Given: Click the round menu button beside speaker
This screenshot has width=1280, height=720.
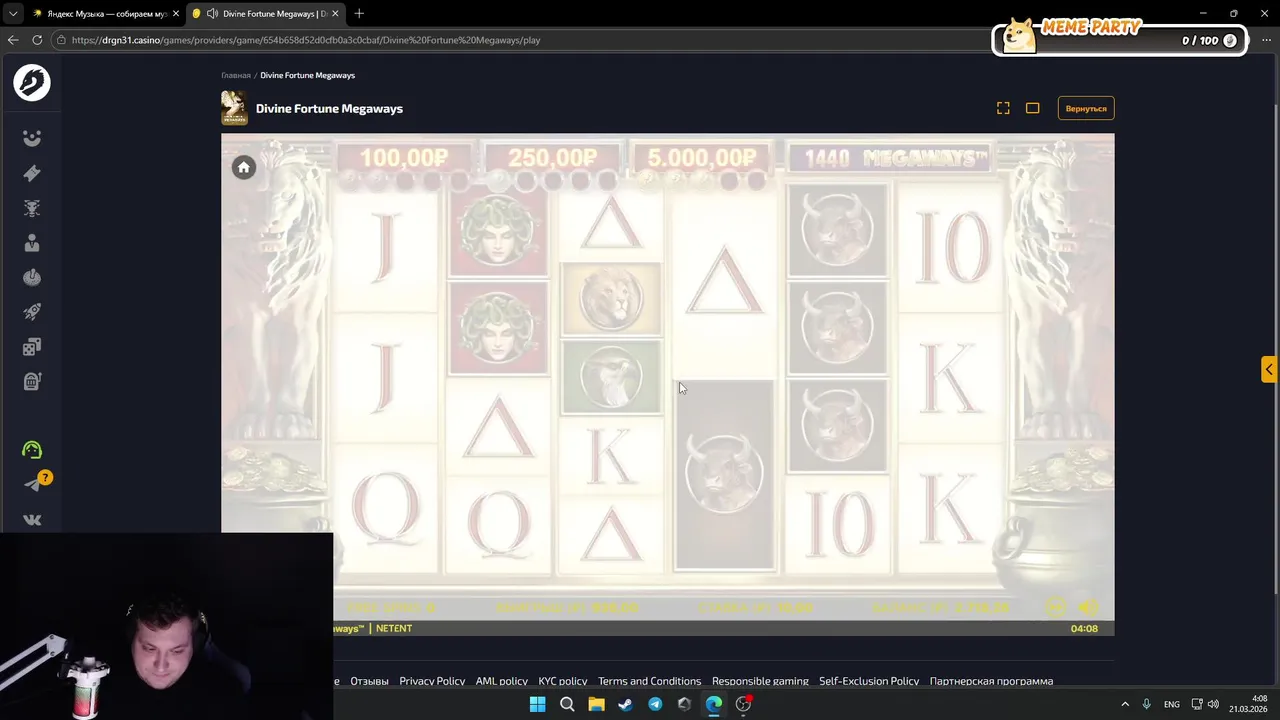Looking at the screenshot, I should tap(1056, 606).
